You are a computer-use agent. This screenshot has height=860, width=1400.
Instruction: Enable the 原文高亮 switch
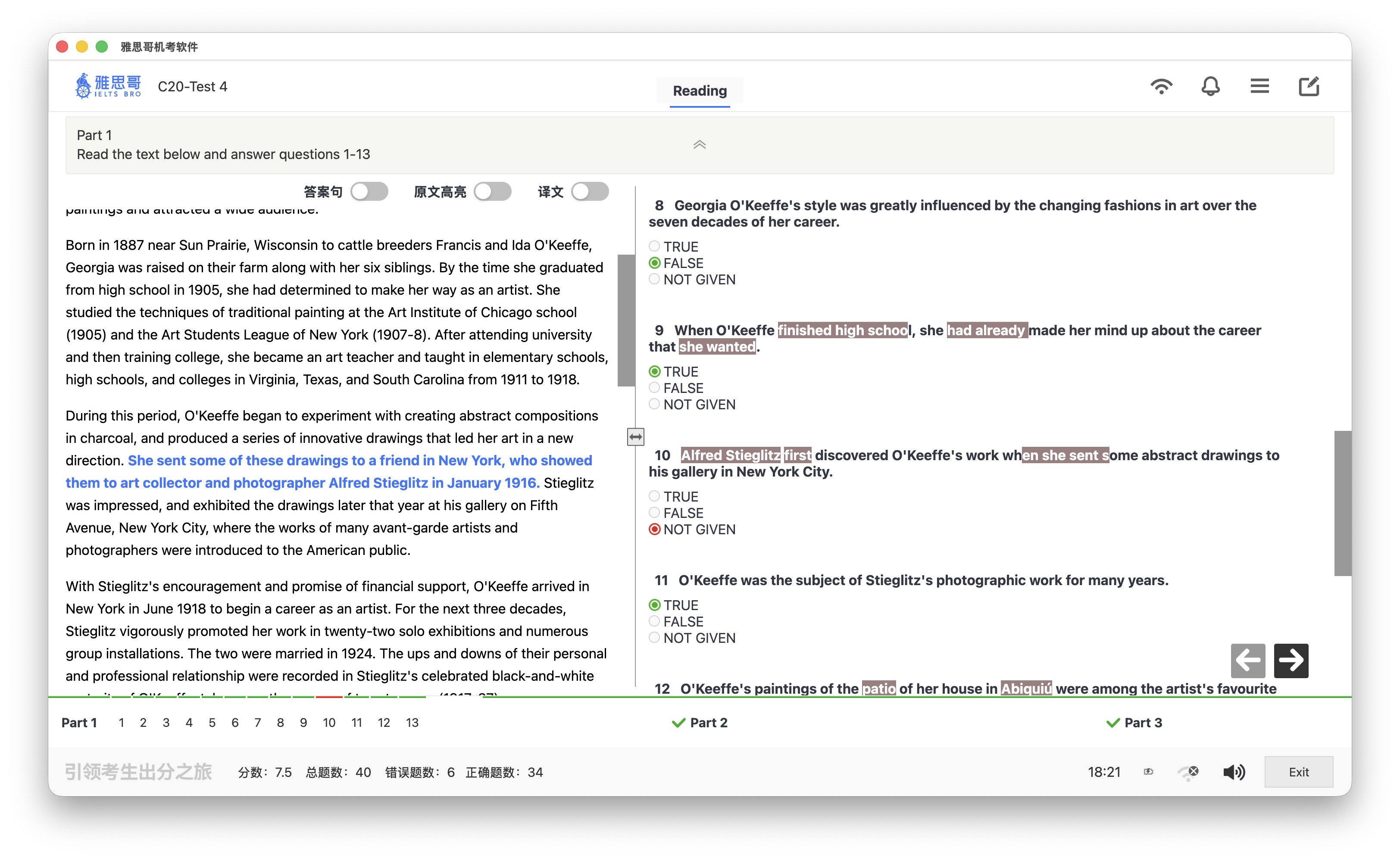pos(493,192)
